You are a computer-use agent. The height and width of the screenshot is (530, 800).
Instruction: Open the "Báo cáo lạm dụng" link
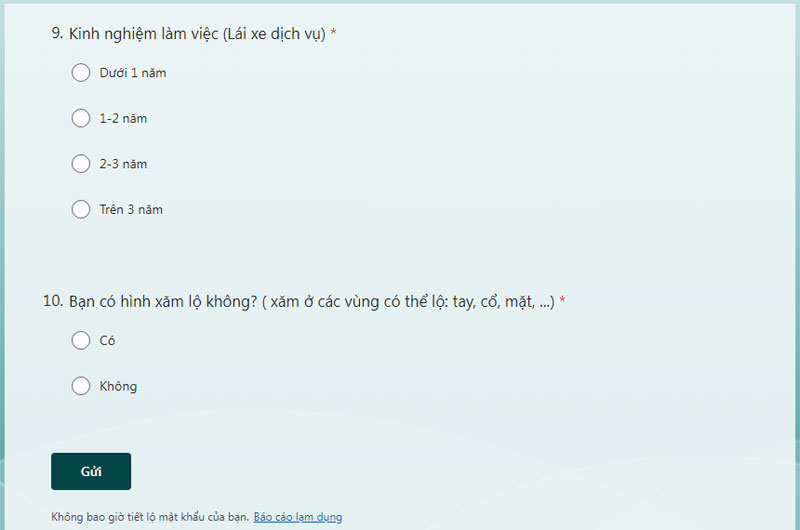298,517
